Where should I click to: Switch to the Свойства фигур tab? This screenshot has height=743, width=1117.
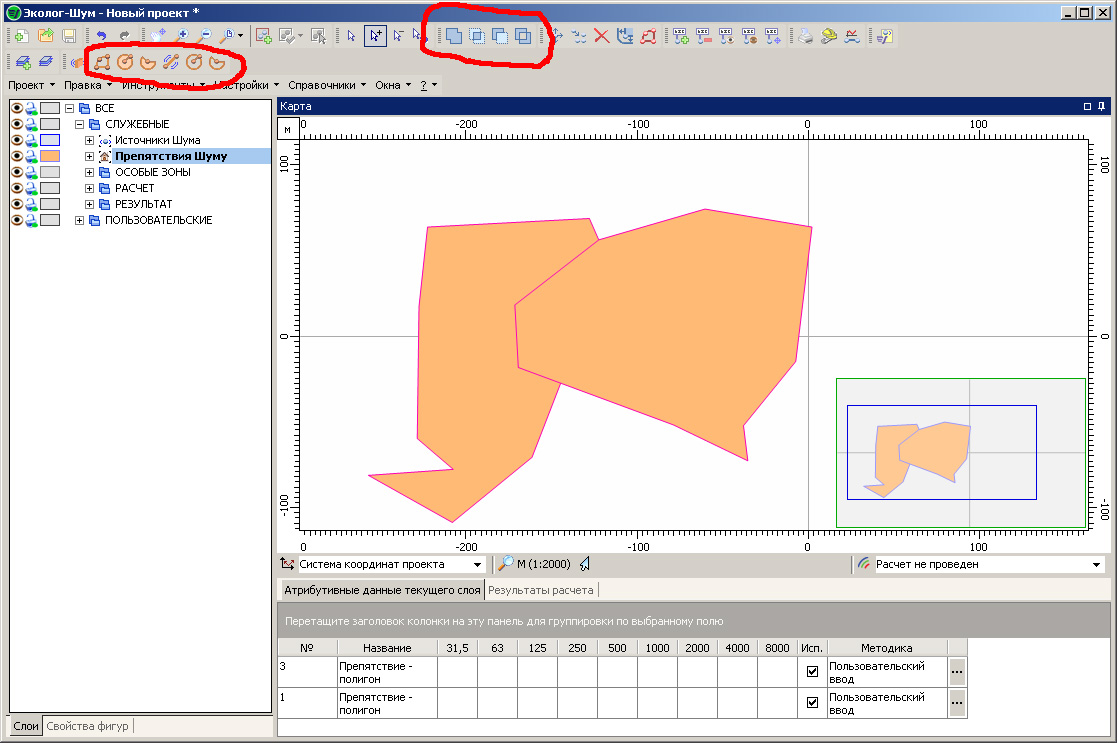[x=87, y=726]
